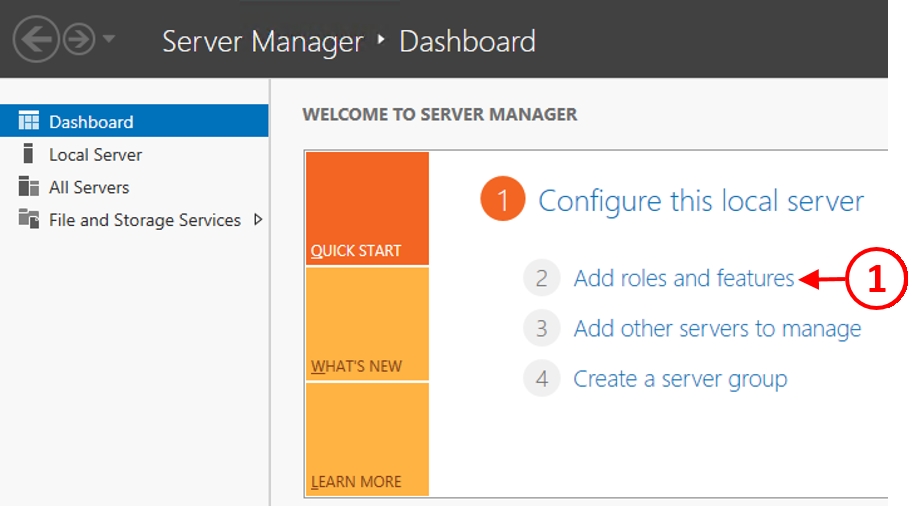This screenshot has width=913, height=506.
Task: Click the Local Server icon
Action: (x=27, y=153)
